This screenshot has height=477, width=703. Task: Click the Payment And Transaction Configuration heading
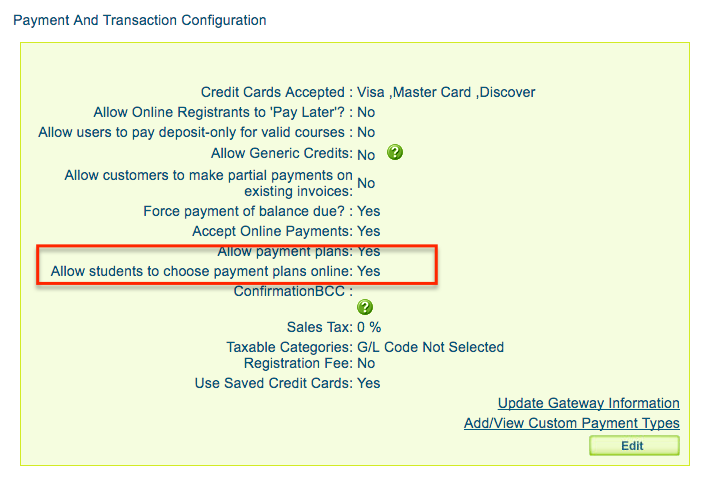pyautogui.click(x=140, y=20)
